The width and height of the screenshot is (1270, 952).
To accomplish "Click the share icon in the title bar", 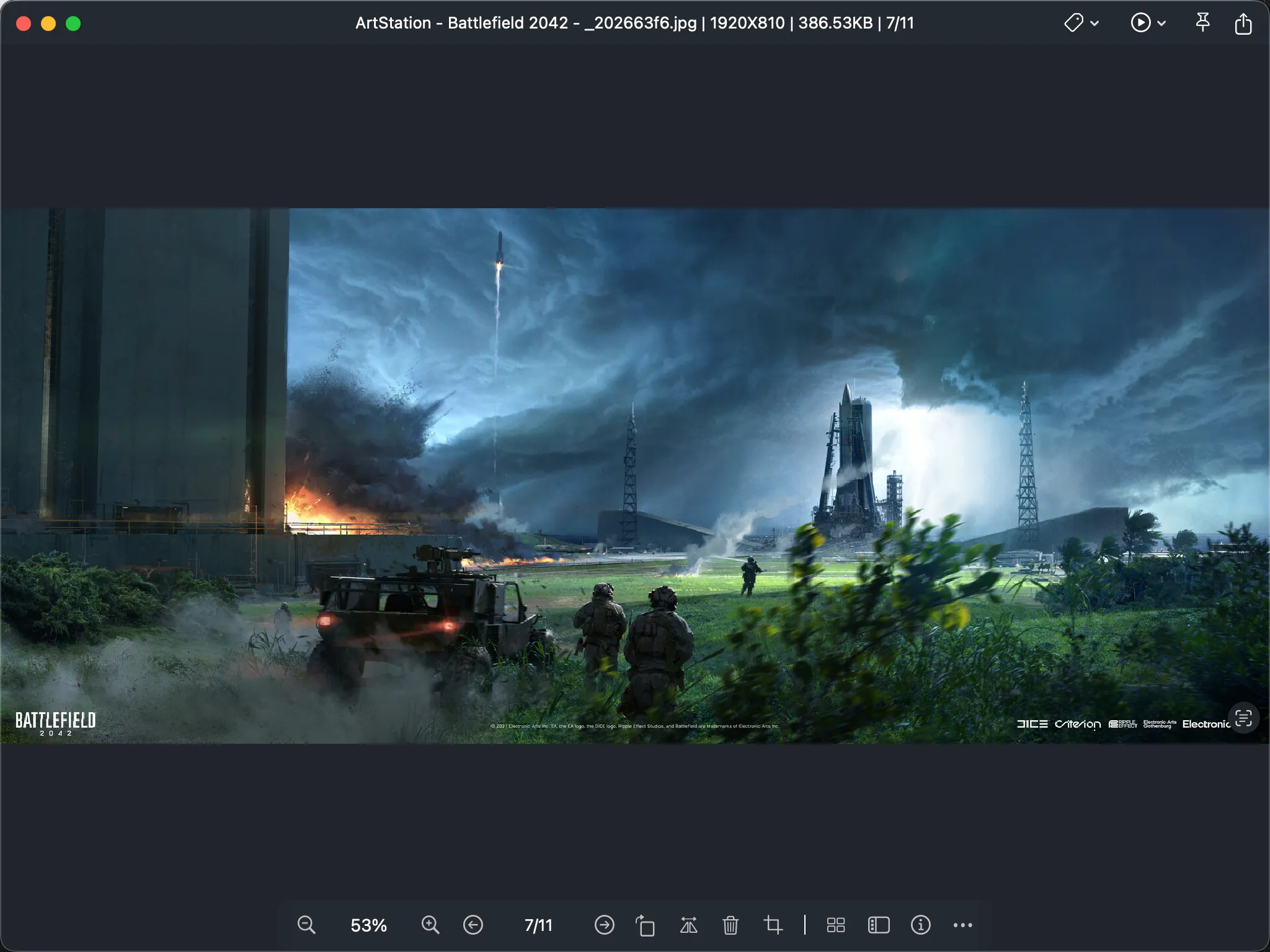I will tap(1243, 24).
